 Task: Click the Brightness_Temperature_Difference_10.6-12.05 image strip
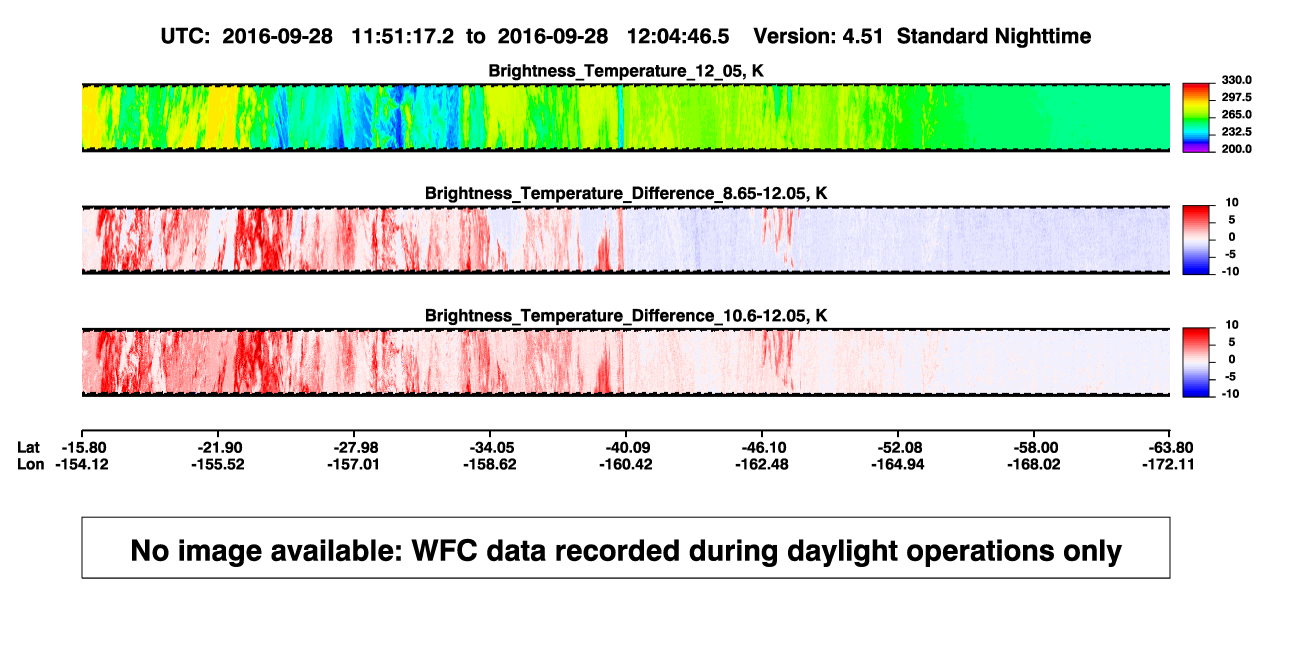click(626, 362)
